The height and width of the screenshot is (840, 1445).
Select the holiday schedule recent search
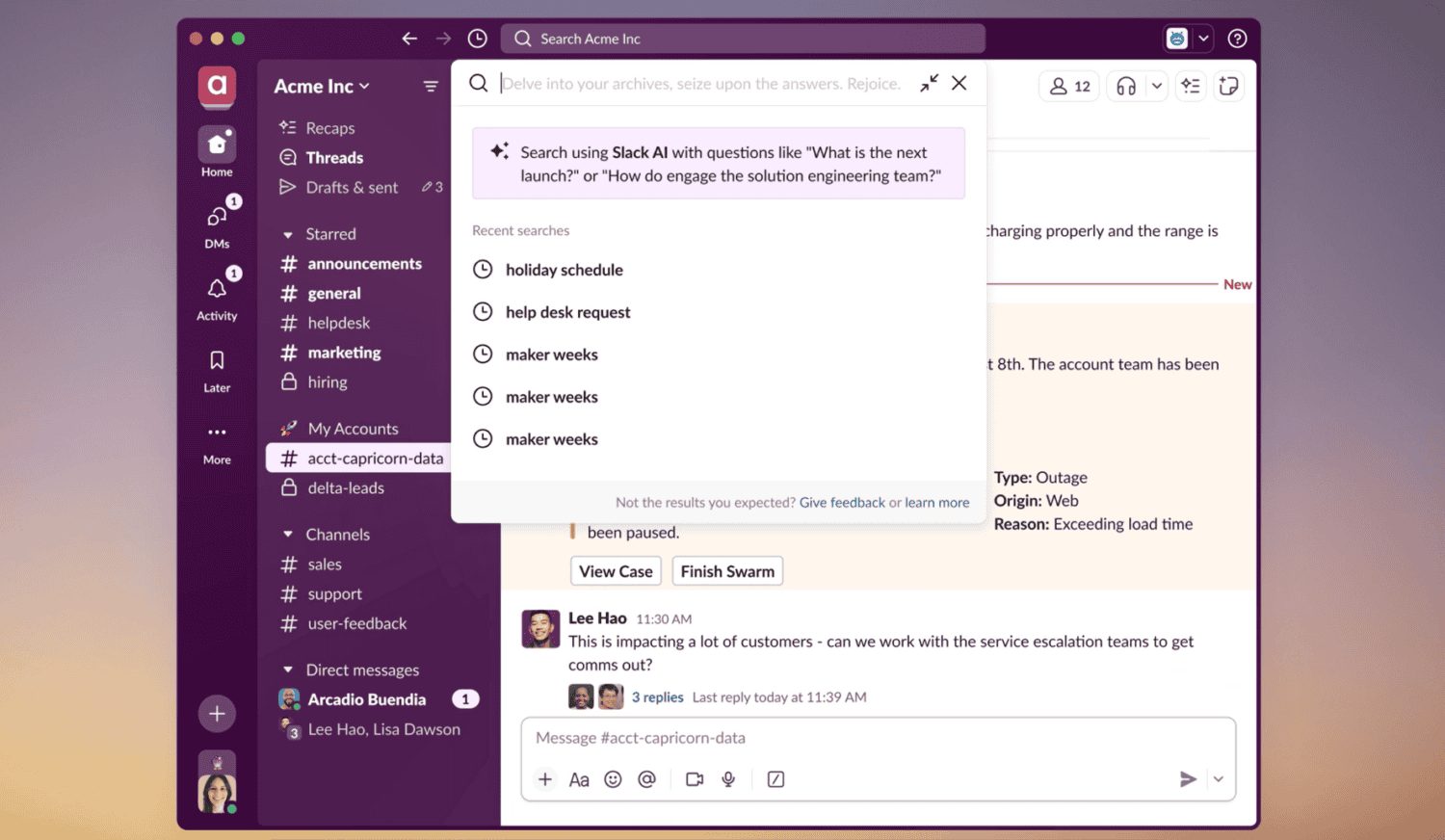click(564, 270)
